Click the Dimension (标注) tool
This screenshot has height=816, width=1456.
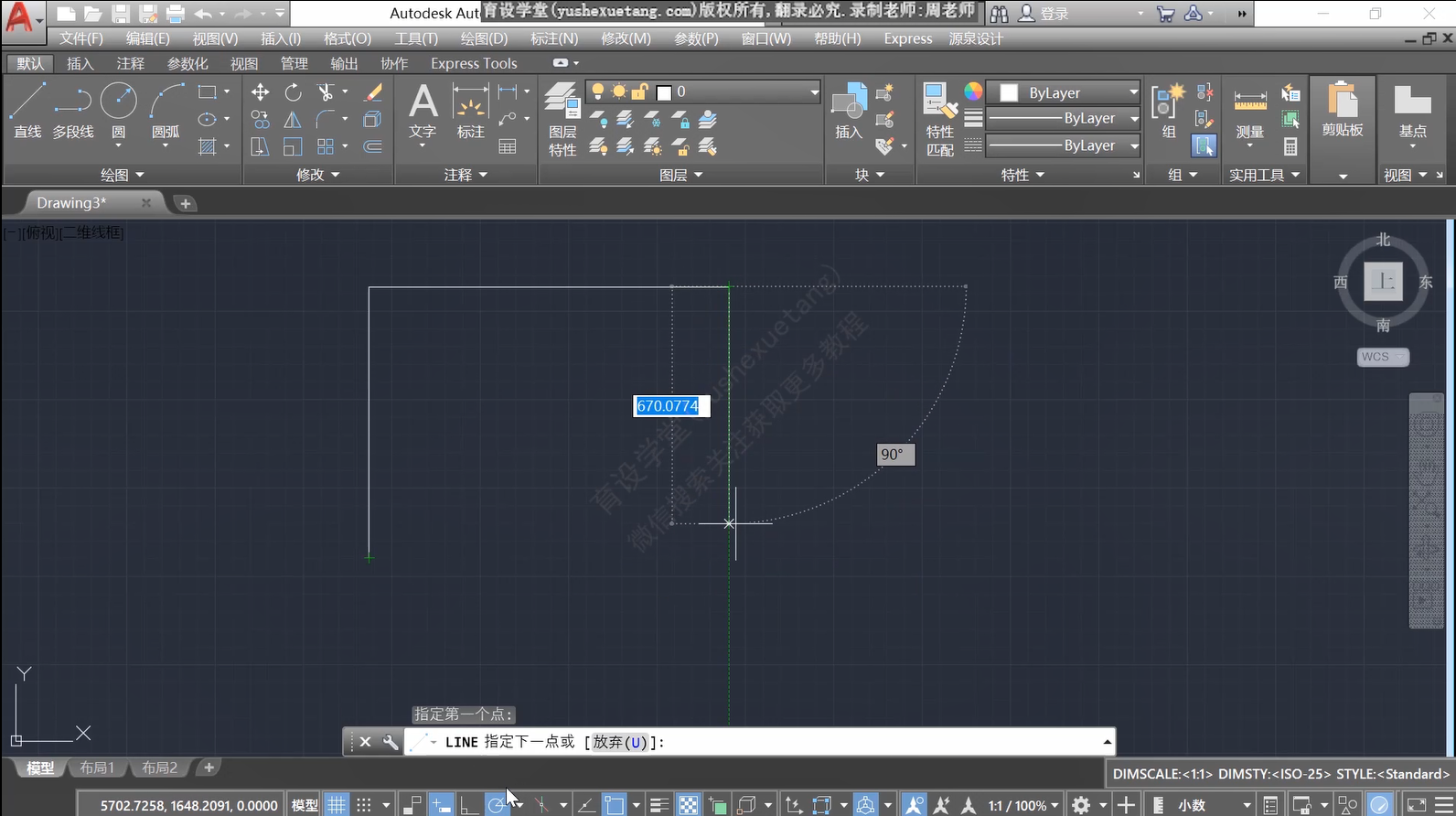coord(470,111)
